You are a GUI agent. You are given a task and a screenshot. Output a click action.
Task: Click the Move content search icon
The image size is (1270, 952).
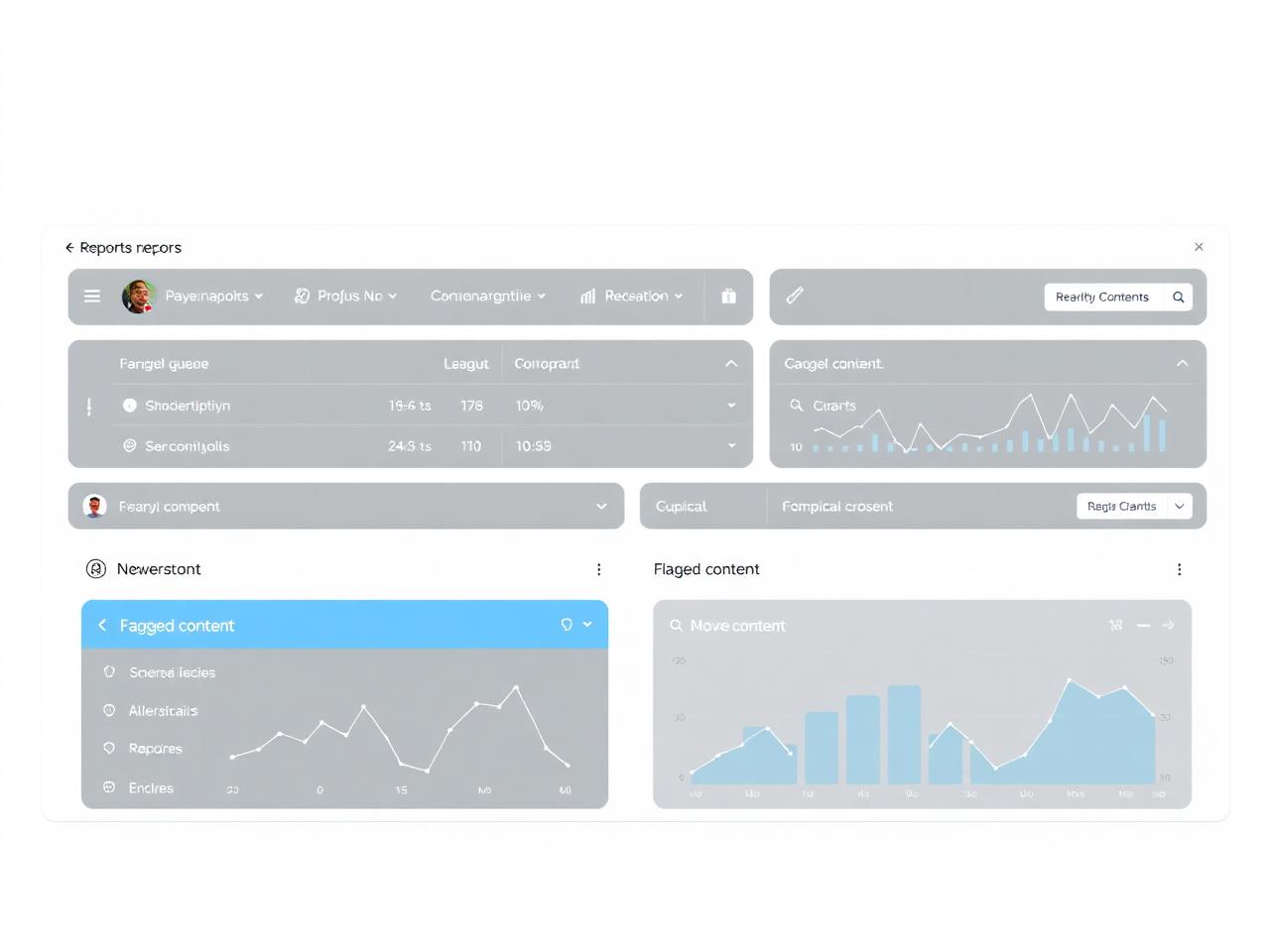(x=676, y=626)
